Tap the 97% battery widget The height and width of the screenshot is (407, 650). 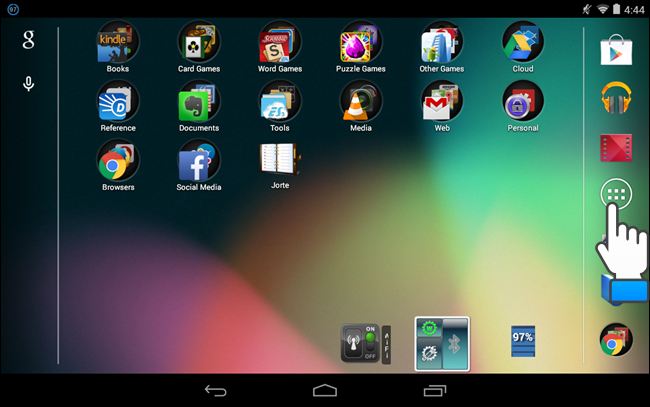pyautogui.click(x=523, y=341)
